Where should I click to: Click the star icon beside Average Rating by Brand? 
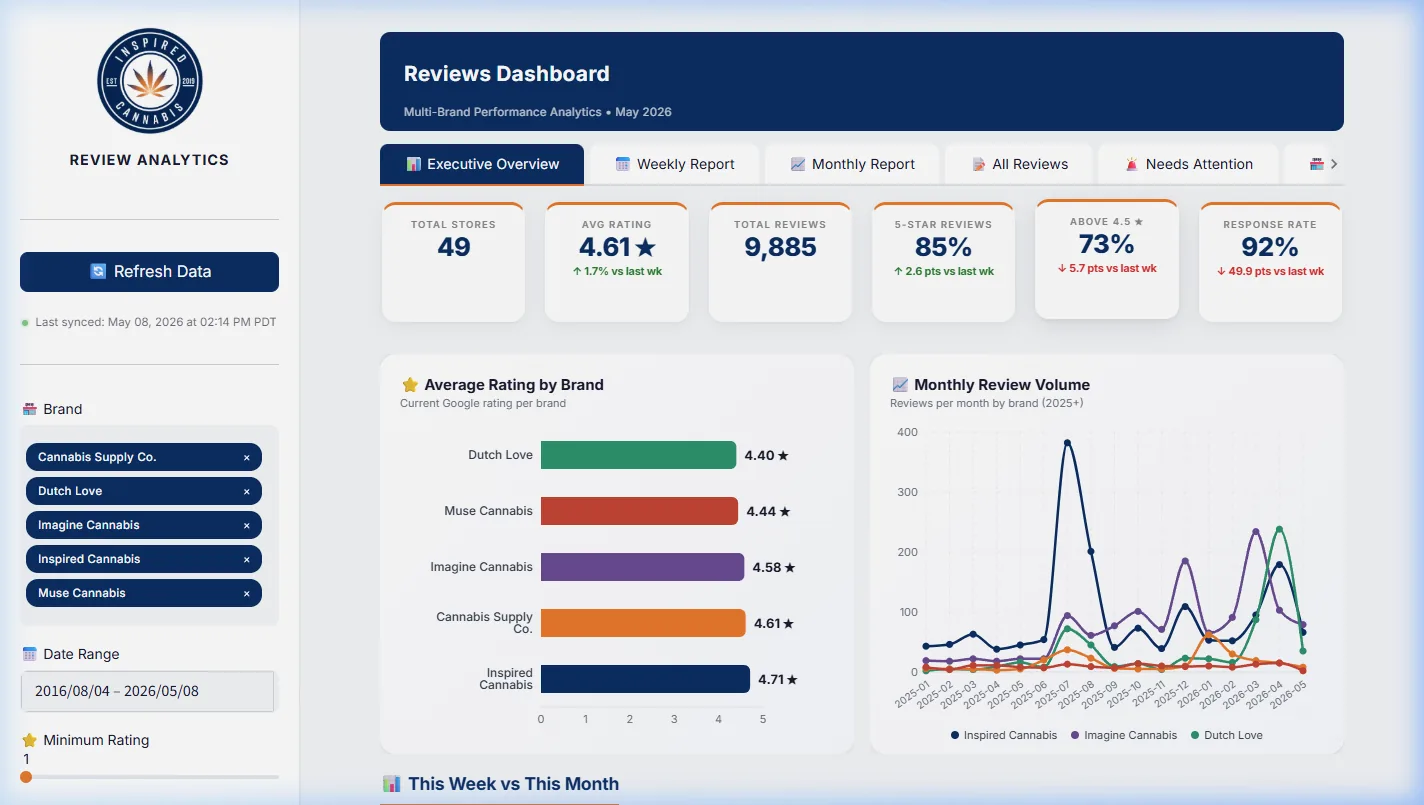410,385
